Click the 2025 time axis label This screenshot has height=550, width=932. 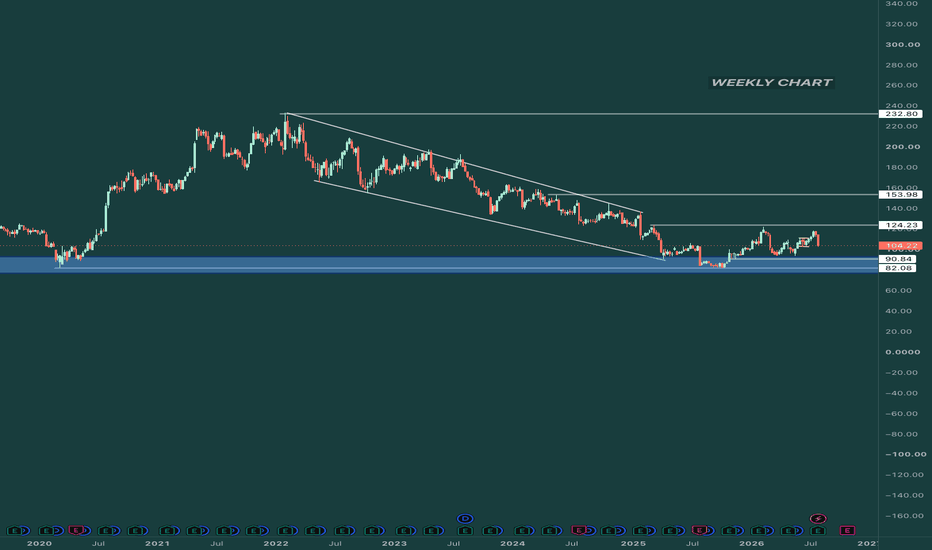pos(633,543)
